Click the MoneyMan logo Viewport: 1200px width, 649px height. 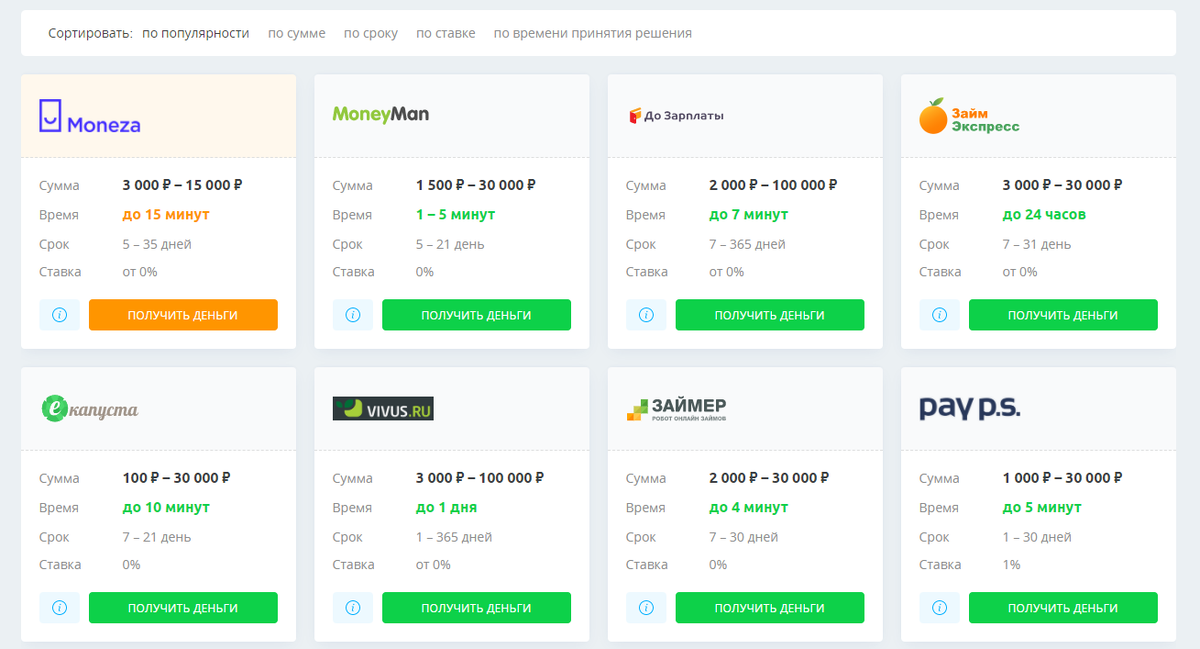point(381,114)
